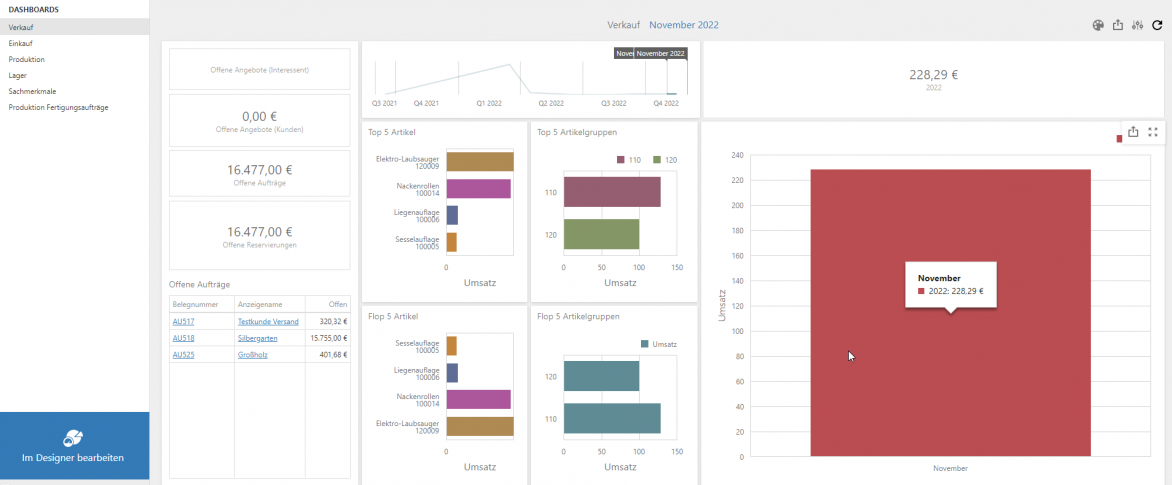The width and height of the screenshot is (1172, 485).
Task: Click the Q2 2022 label on range timeline
Action: (x=551, y=103)
